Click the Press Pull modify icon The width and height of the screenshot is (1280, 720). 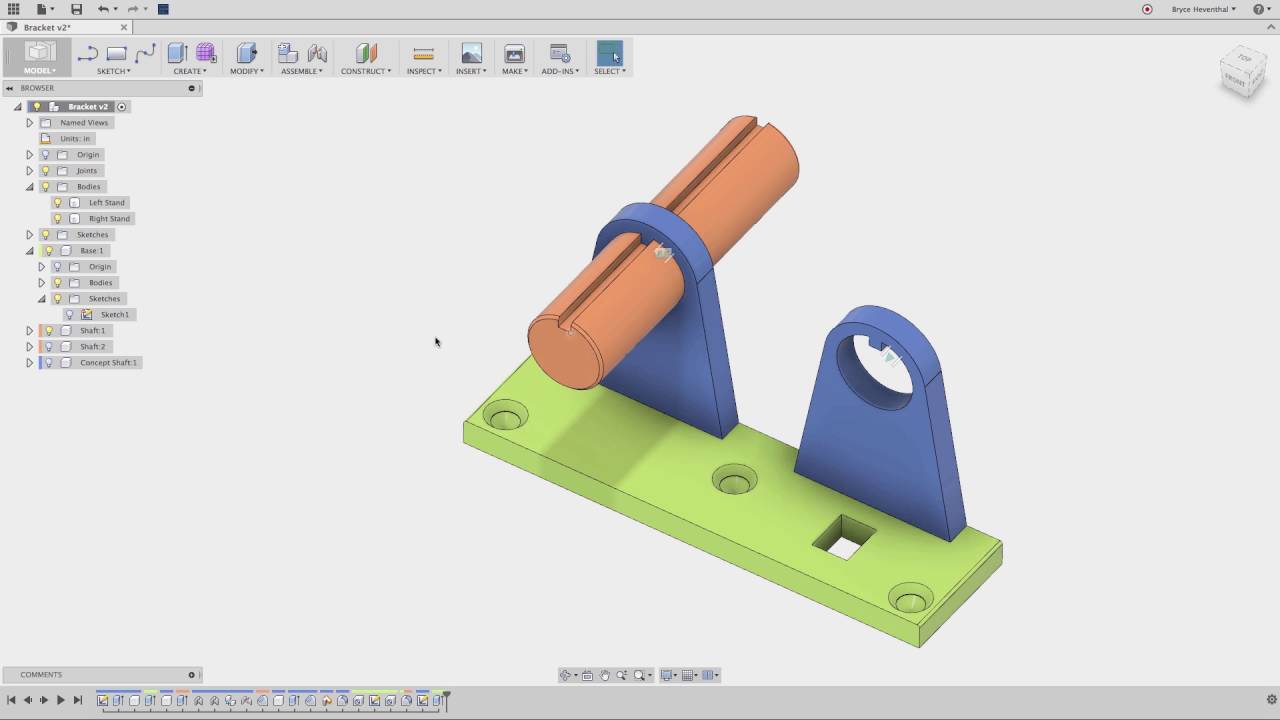pos(246,53)
